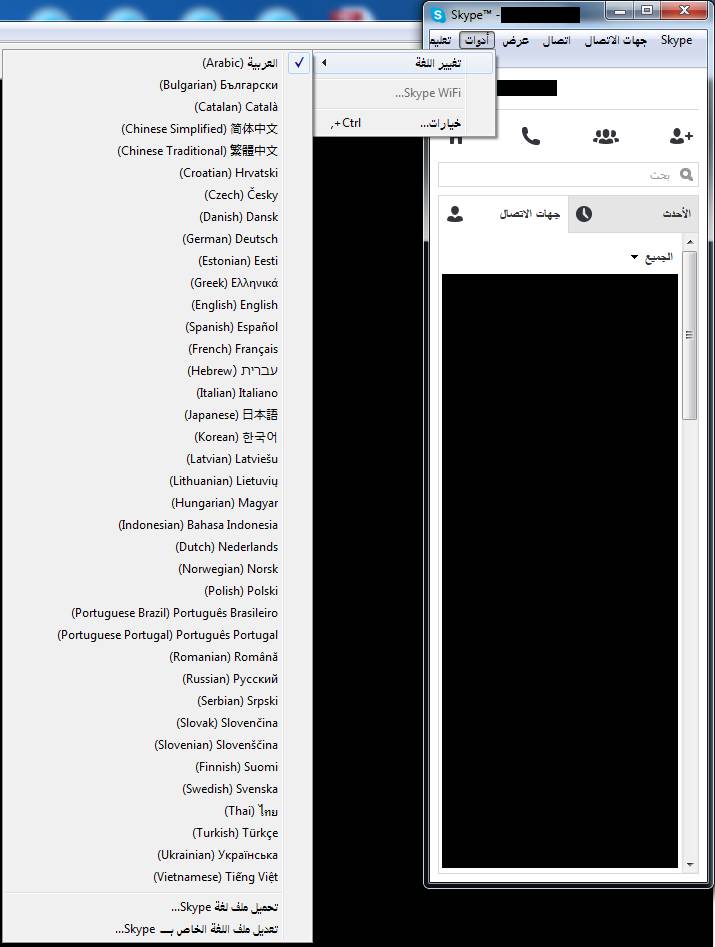Choose خيارات... from tools menu
Screen dimensions: 715x947
[404, 123]
